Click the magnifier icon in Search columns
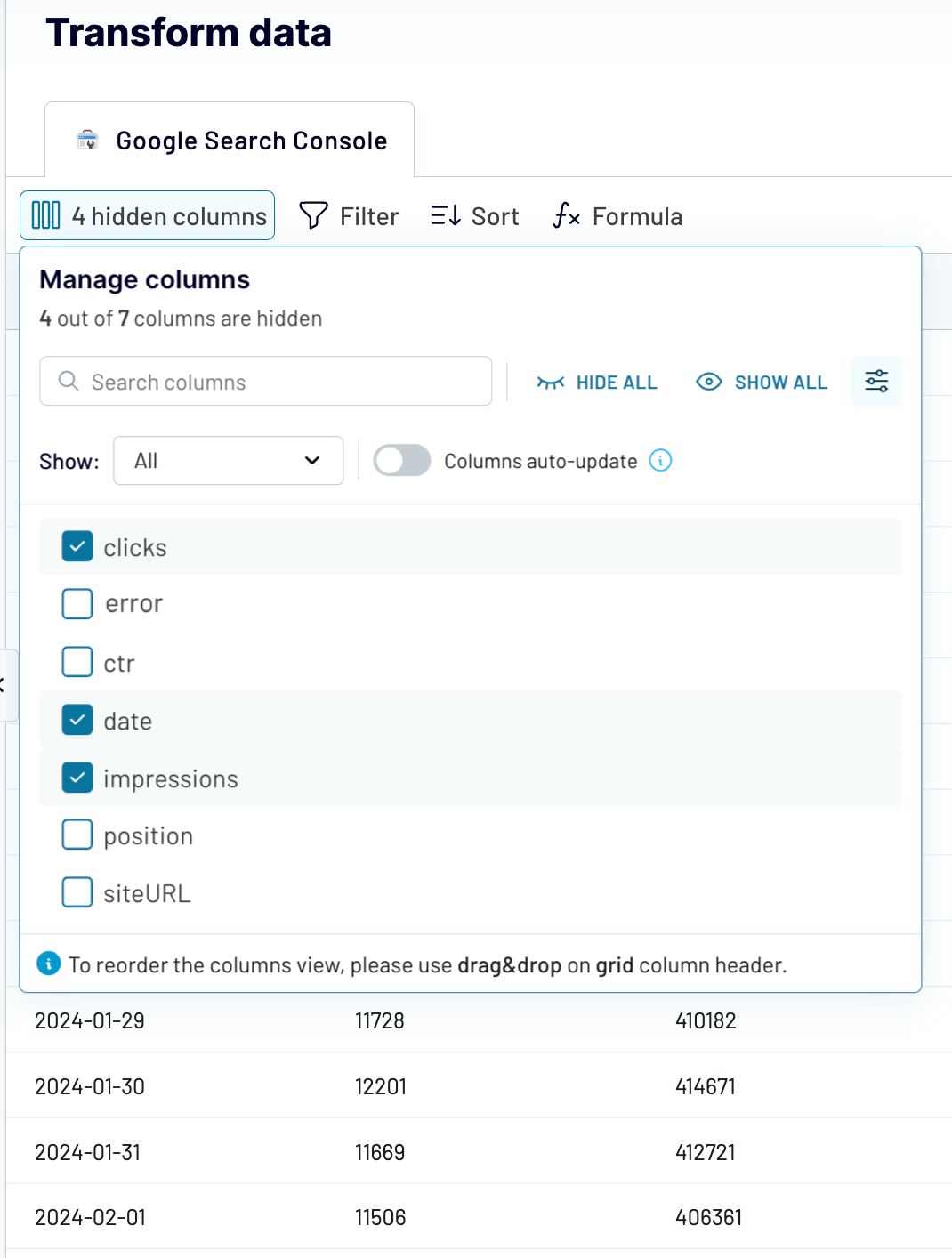The width and height of the screenshot is (952, 1258). click(69, 382)
